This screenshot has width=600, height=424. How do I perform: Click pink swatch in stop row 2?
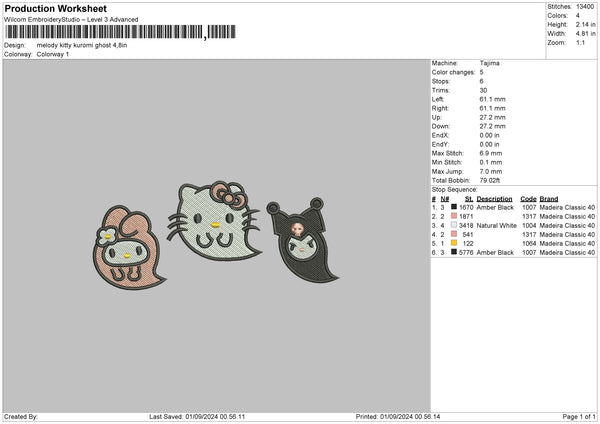coord(454,216)
